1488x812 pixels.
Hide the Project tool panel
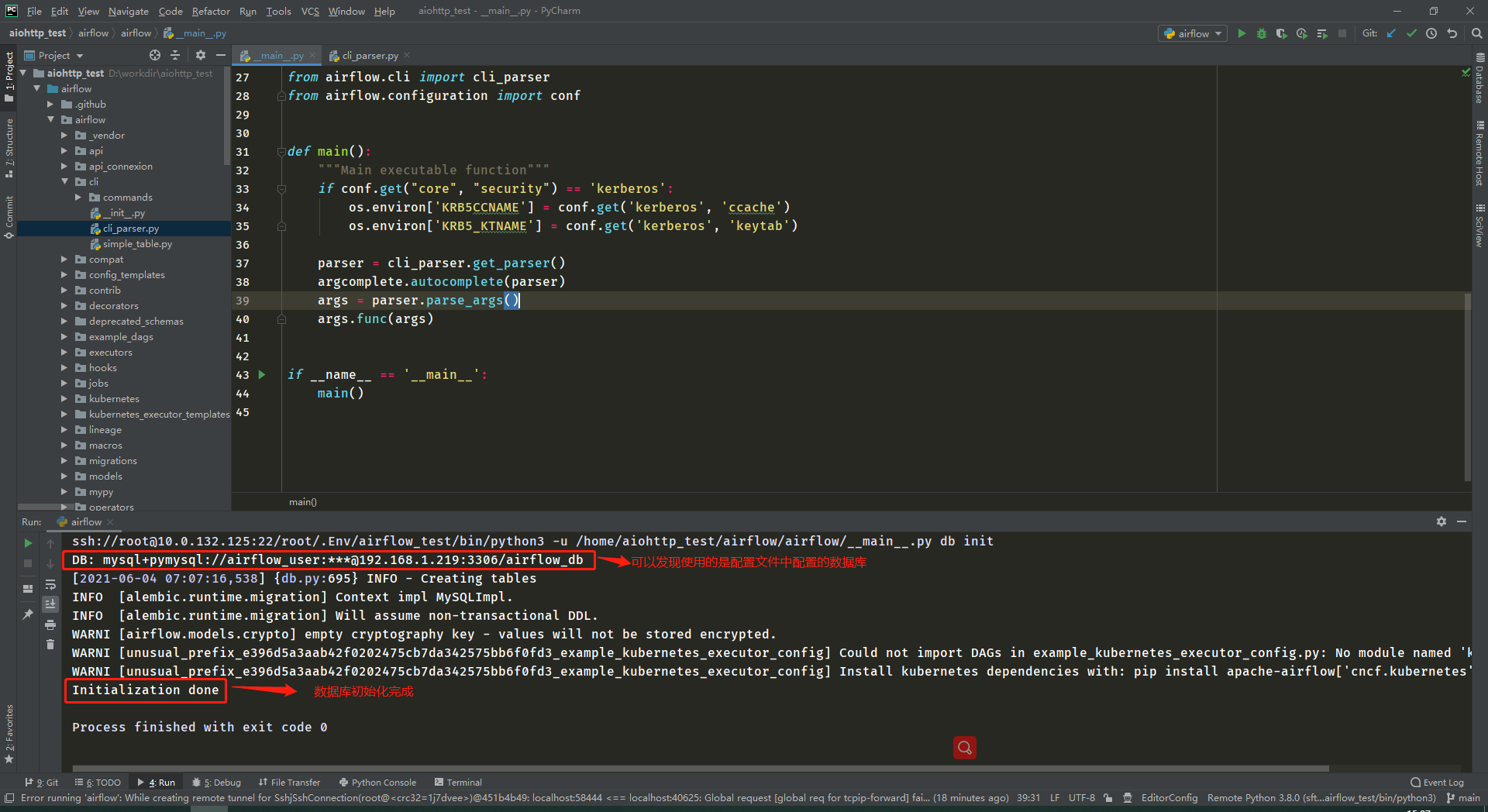(x=221, y=55)
